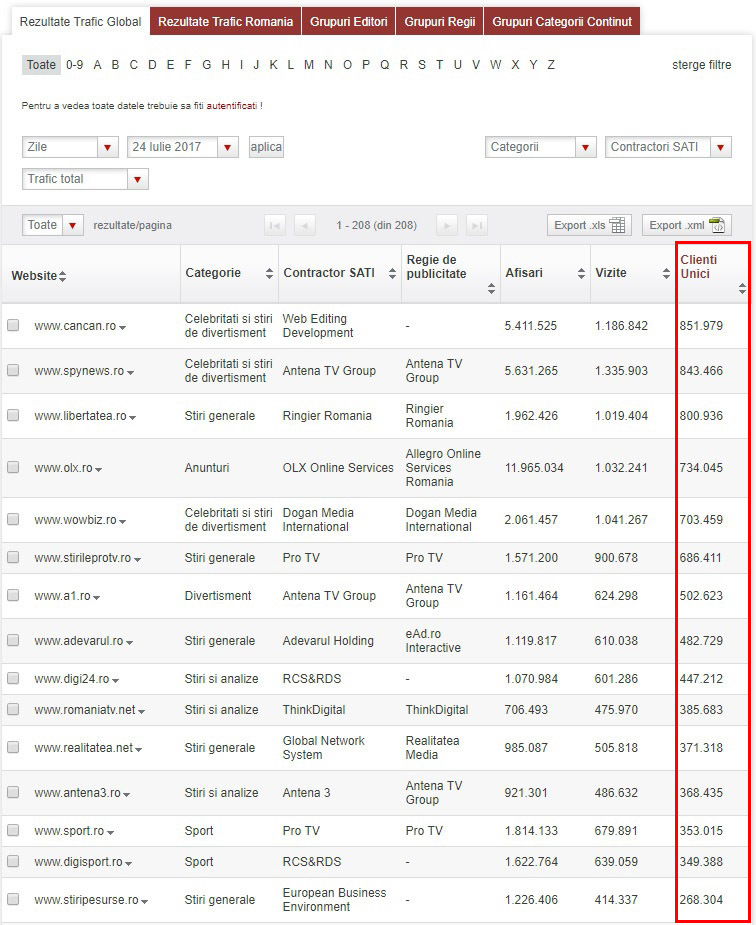Go to next results page icon

point(448,225)
